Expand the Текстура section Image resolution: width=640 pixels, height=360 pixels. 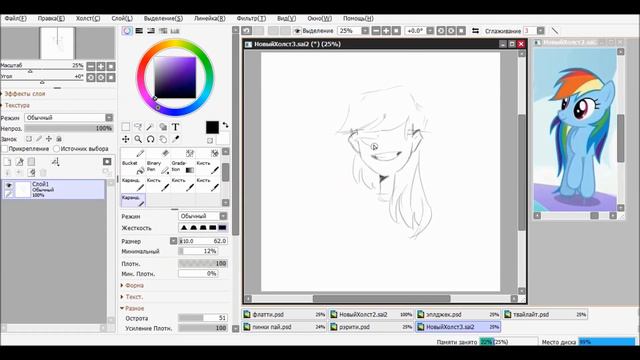[x=16, y=105]
